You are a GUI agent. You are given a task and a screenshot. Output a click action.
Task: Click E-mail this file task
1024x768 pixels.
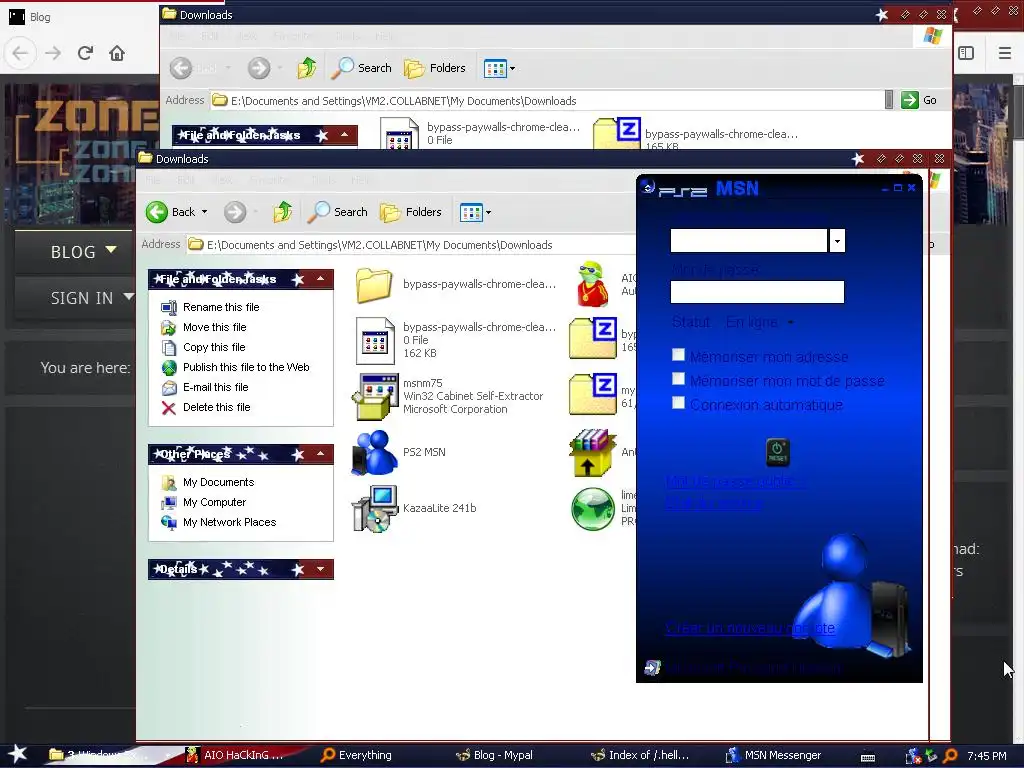[216, 387]
